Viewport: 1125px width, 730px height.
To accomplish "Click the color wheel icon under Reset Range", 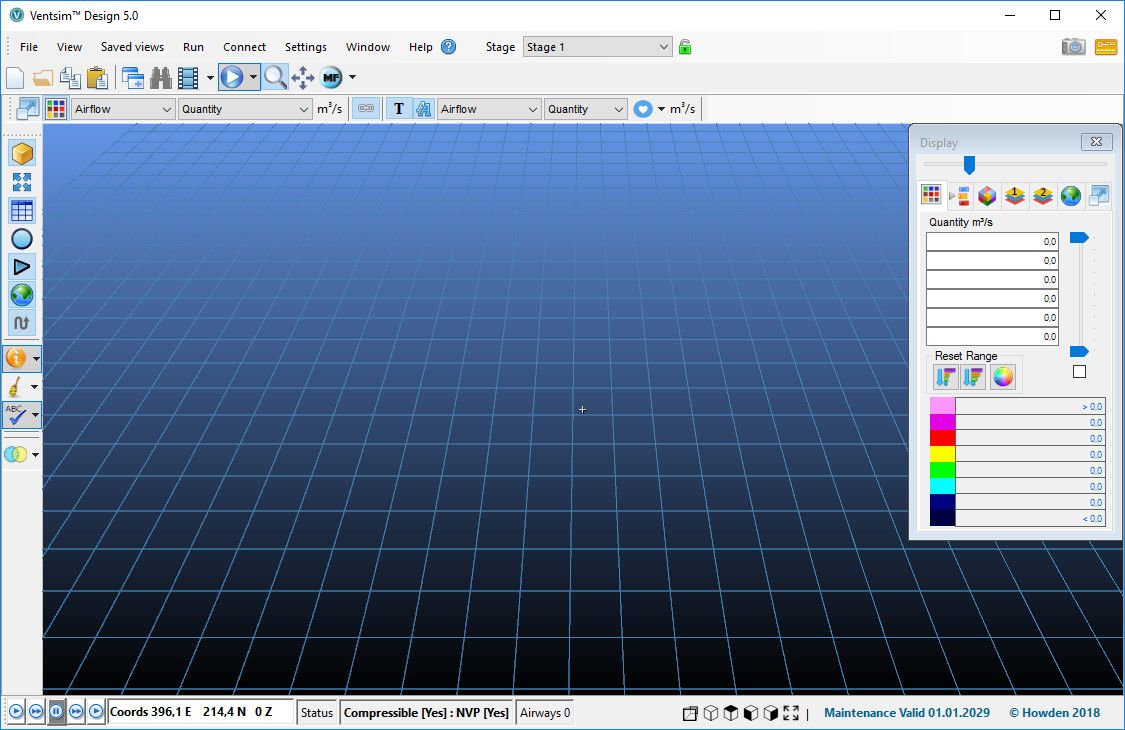I will [1002, 376].
